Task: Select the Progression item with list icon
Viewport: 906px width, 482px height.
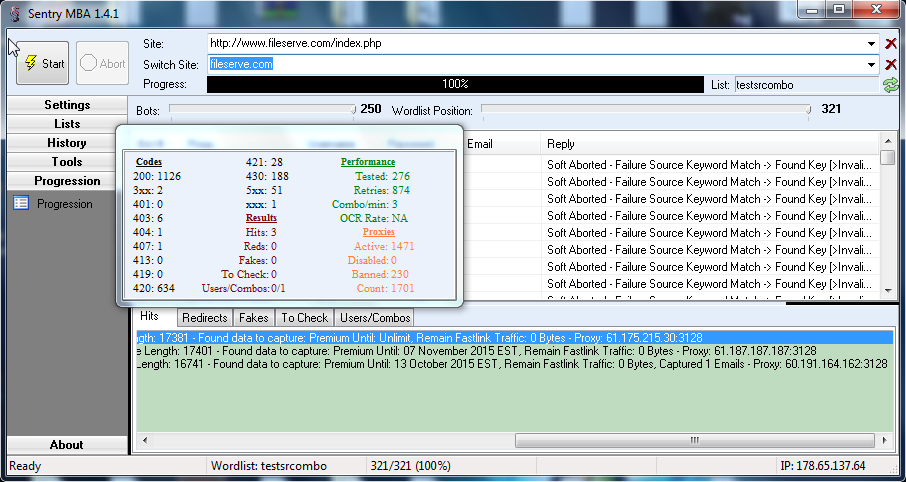Action: (53, 203)
